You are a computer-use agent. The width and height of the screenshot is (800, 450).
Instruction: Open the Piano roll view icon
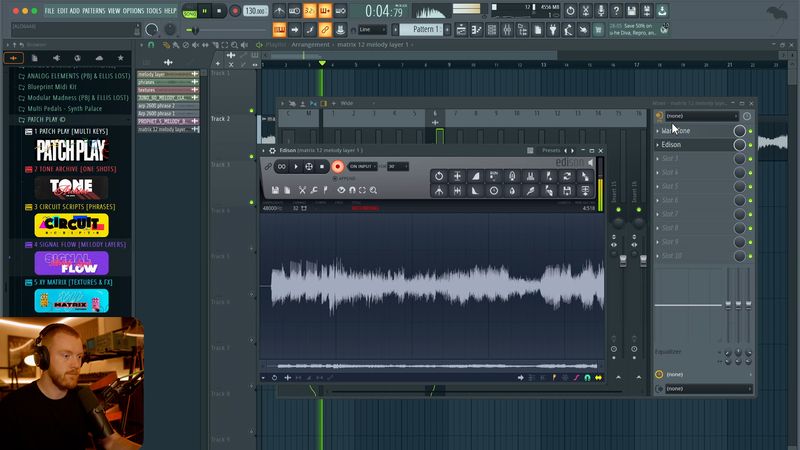click(477, 30)
